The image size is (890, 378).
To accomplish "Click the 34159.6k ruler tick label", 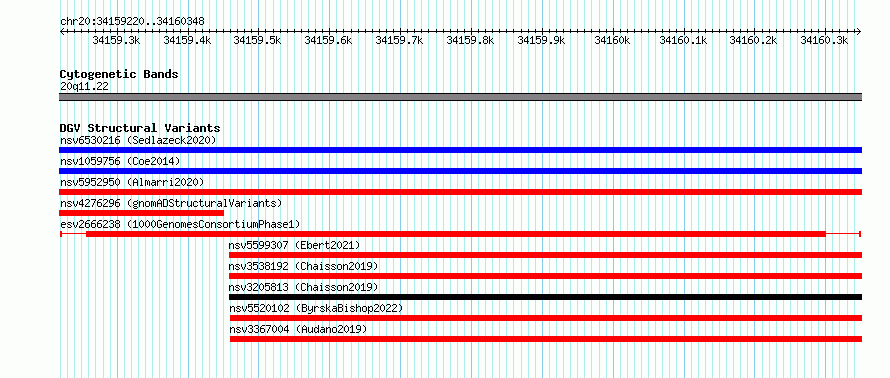I will pyautogui.click(x=328, y=40).
